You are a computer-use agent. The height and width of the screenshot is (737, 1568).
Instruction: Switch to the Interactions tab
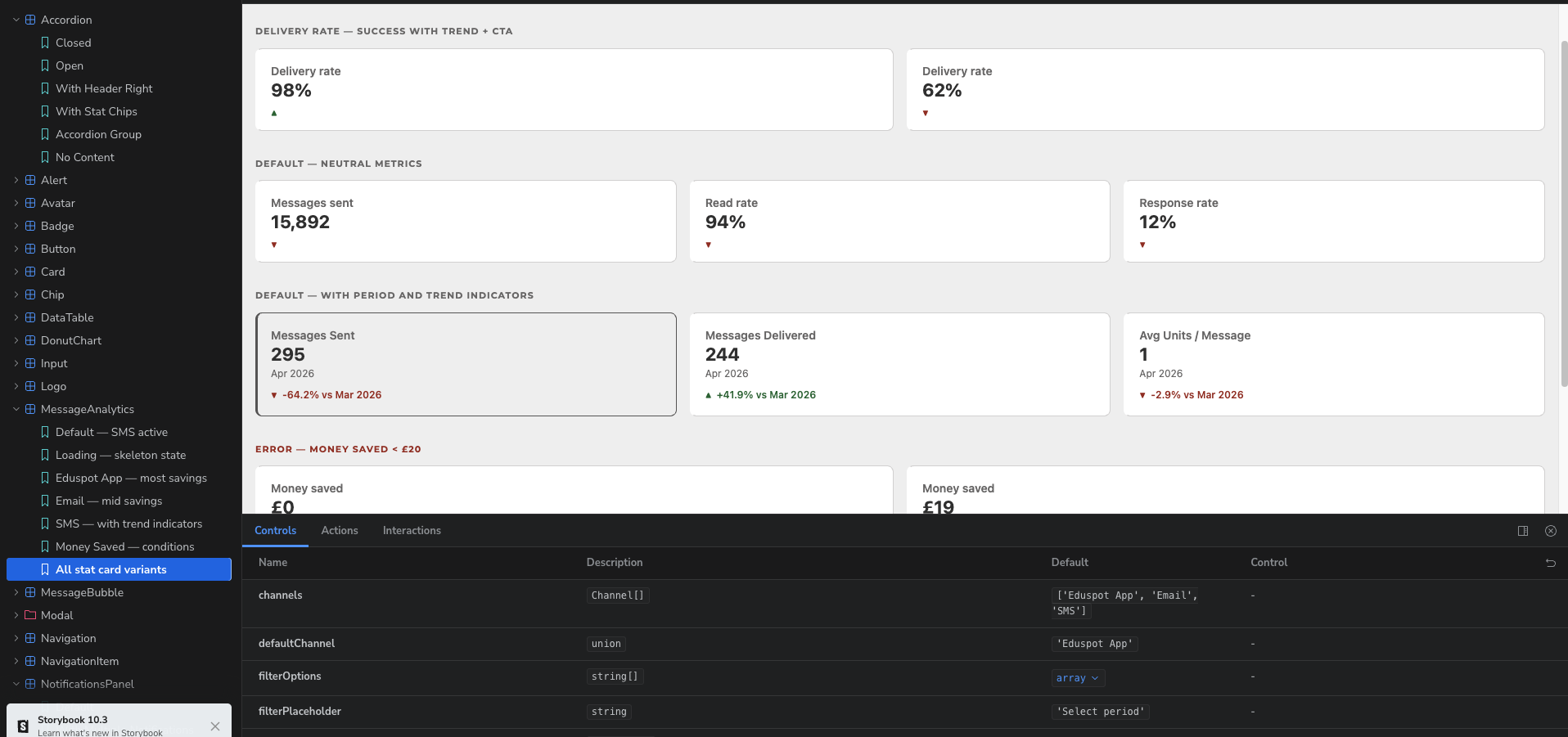(412, 531)
